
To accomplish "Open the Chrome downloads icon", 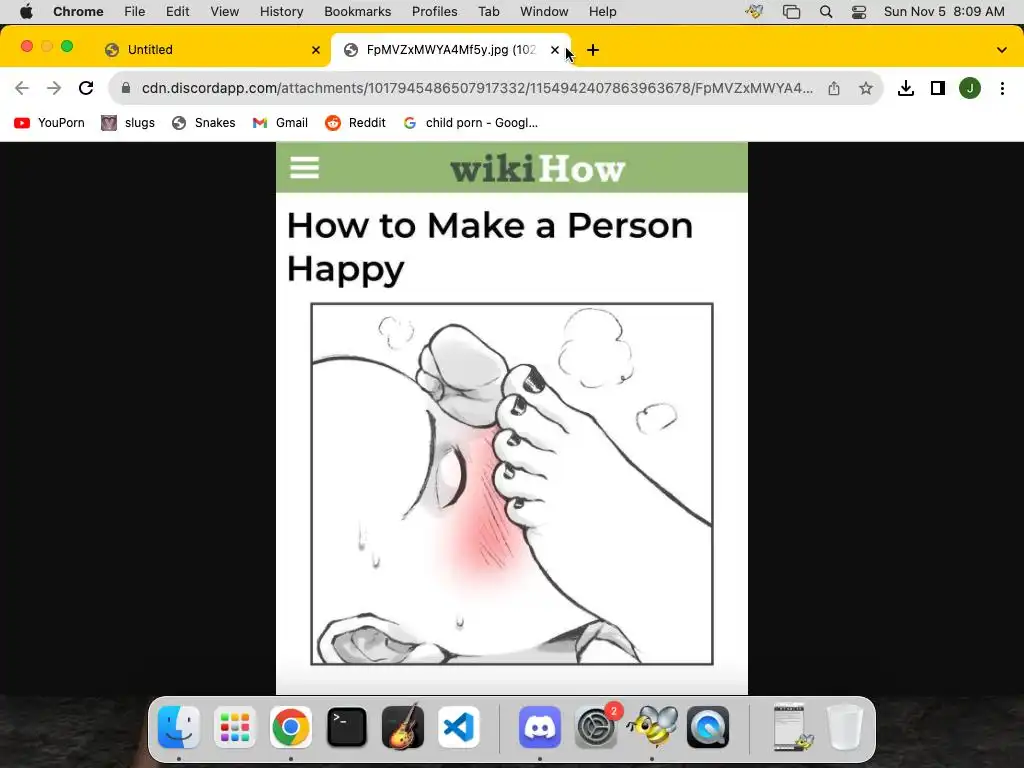I will pos(906,88).
